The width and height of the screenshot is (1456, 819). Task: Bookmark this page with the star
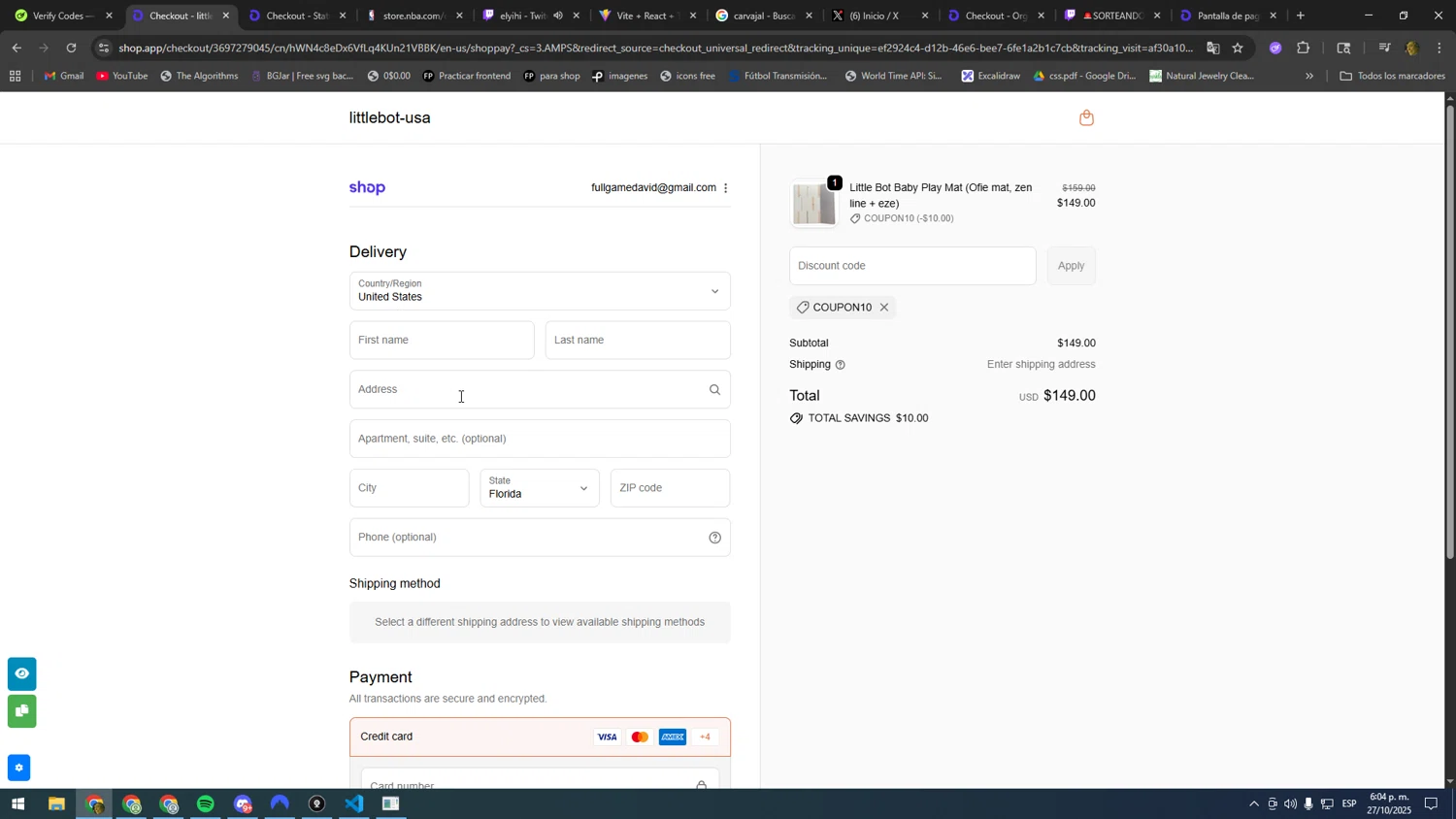(1237, 48)
